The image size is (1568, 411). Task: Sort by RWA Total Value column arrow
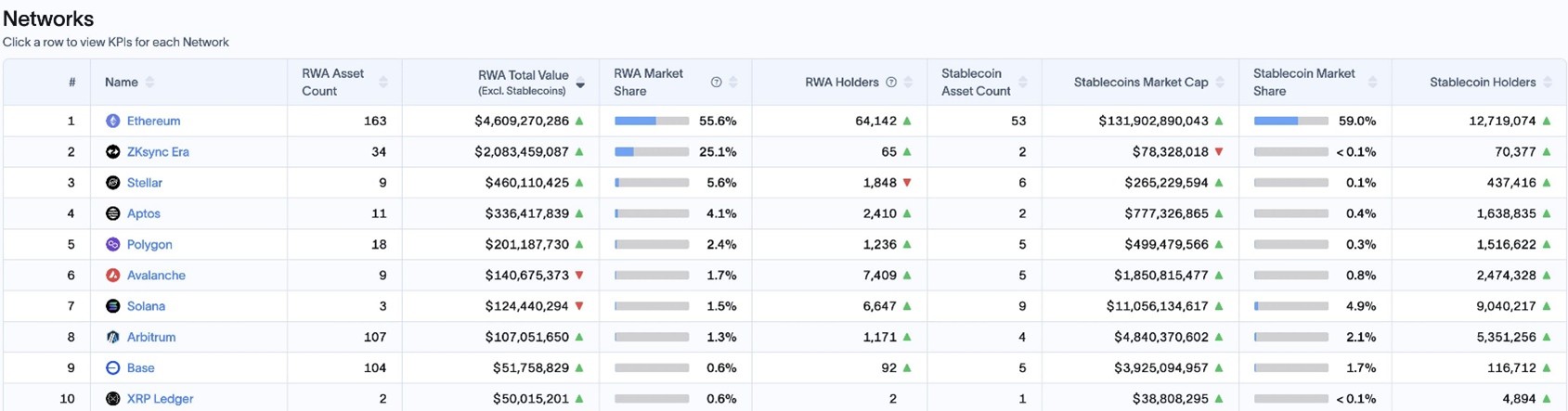click(x=580, y=84)
